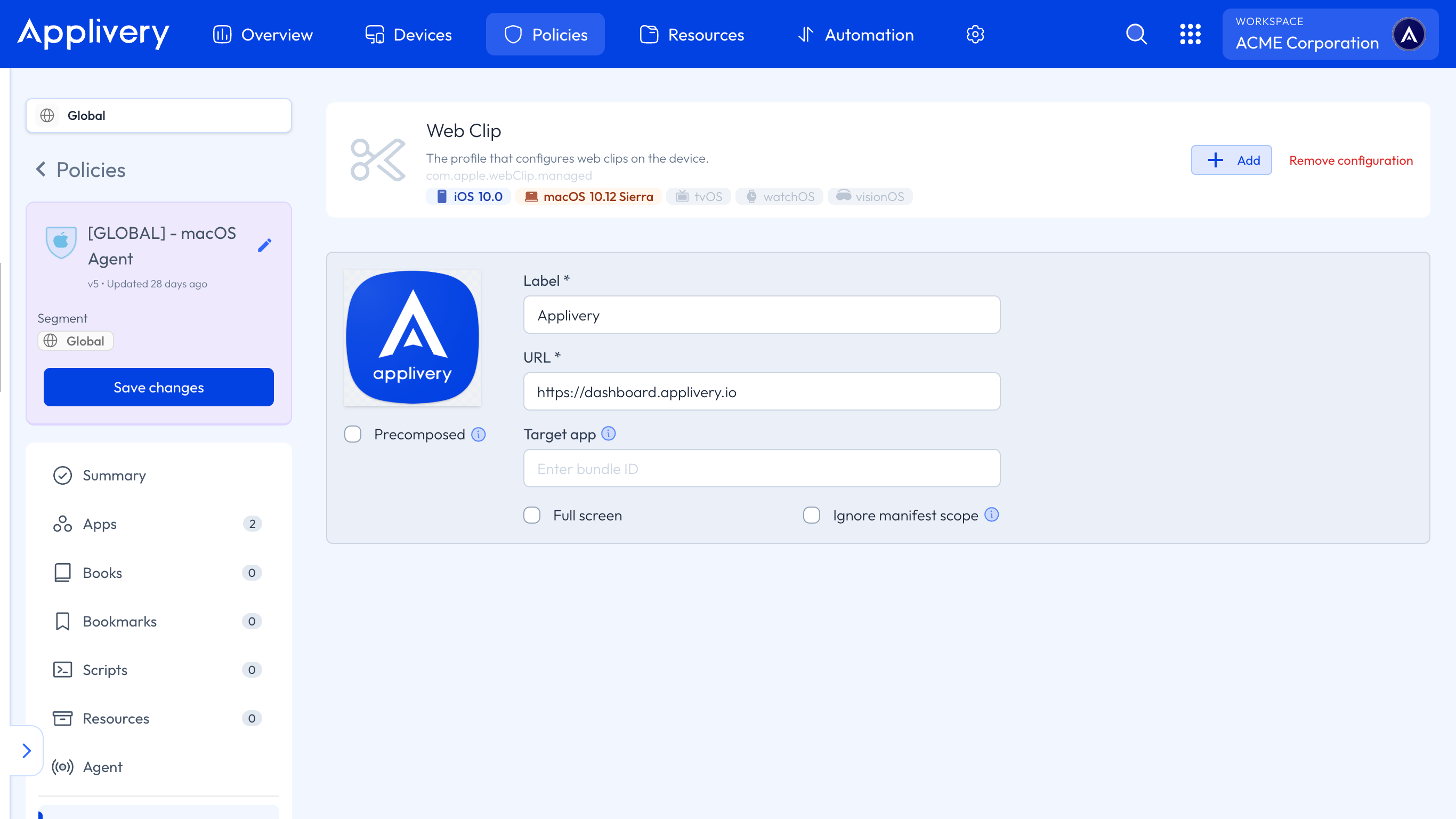Open the Automation tab

click(856, 35)
